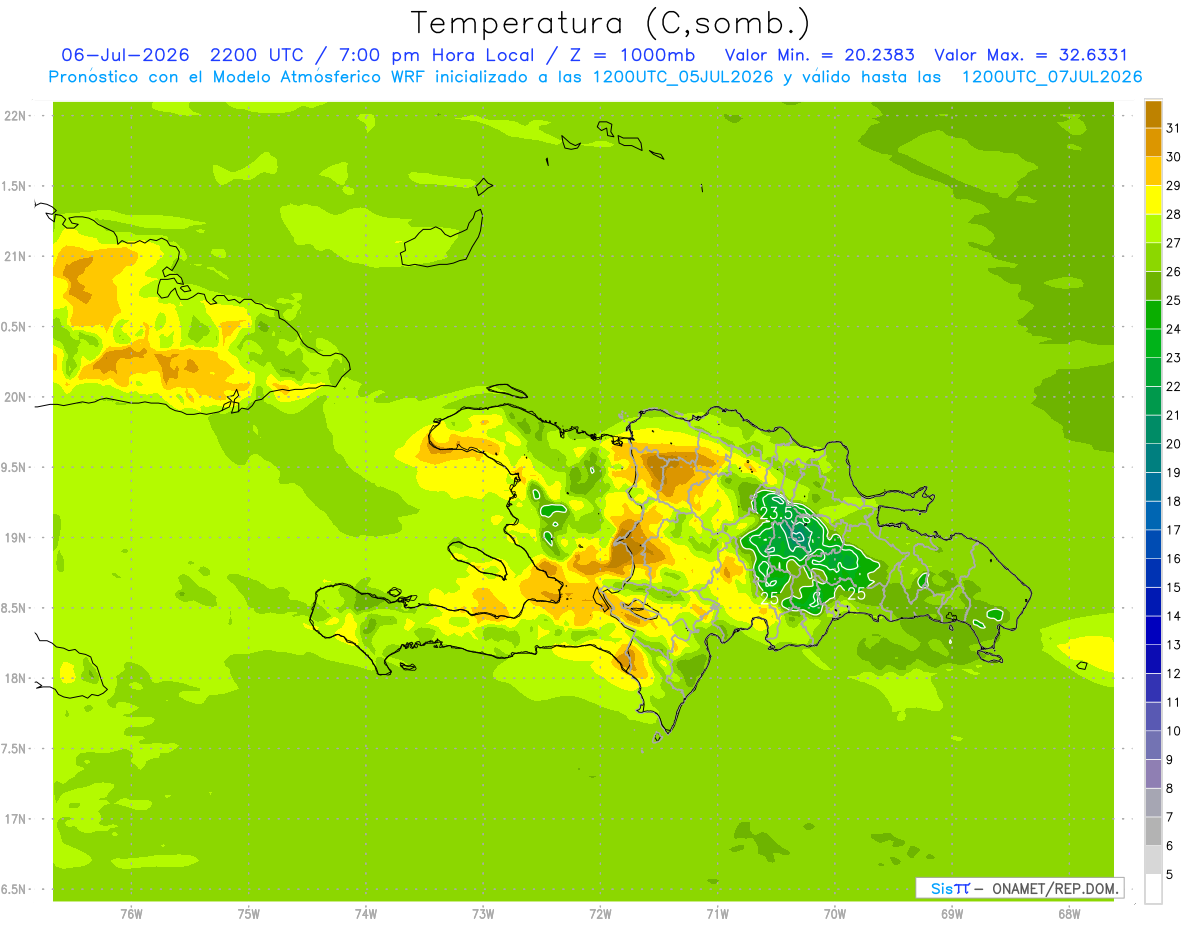Select the blue legend swatch between 16 and 17
This screenshot has height=927, width=1200.
click(1153, 544)
